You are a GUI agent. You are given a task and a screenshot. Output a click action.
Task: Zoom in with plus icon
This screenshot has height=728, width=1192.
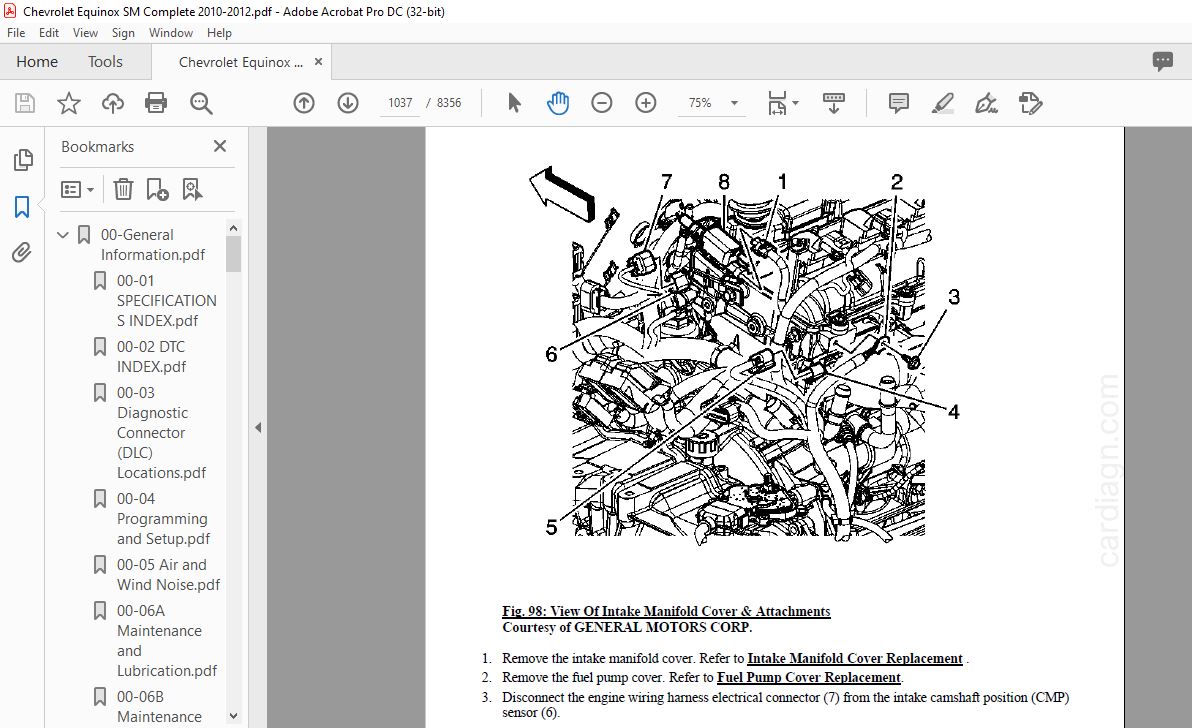(645, 103)
